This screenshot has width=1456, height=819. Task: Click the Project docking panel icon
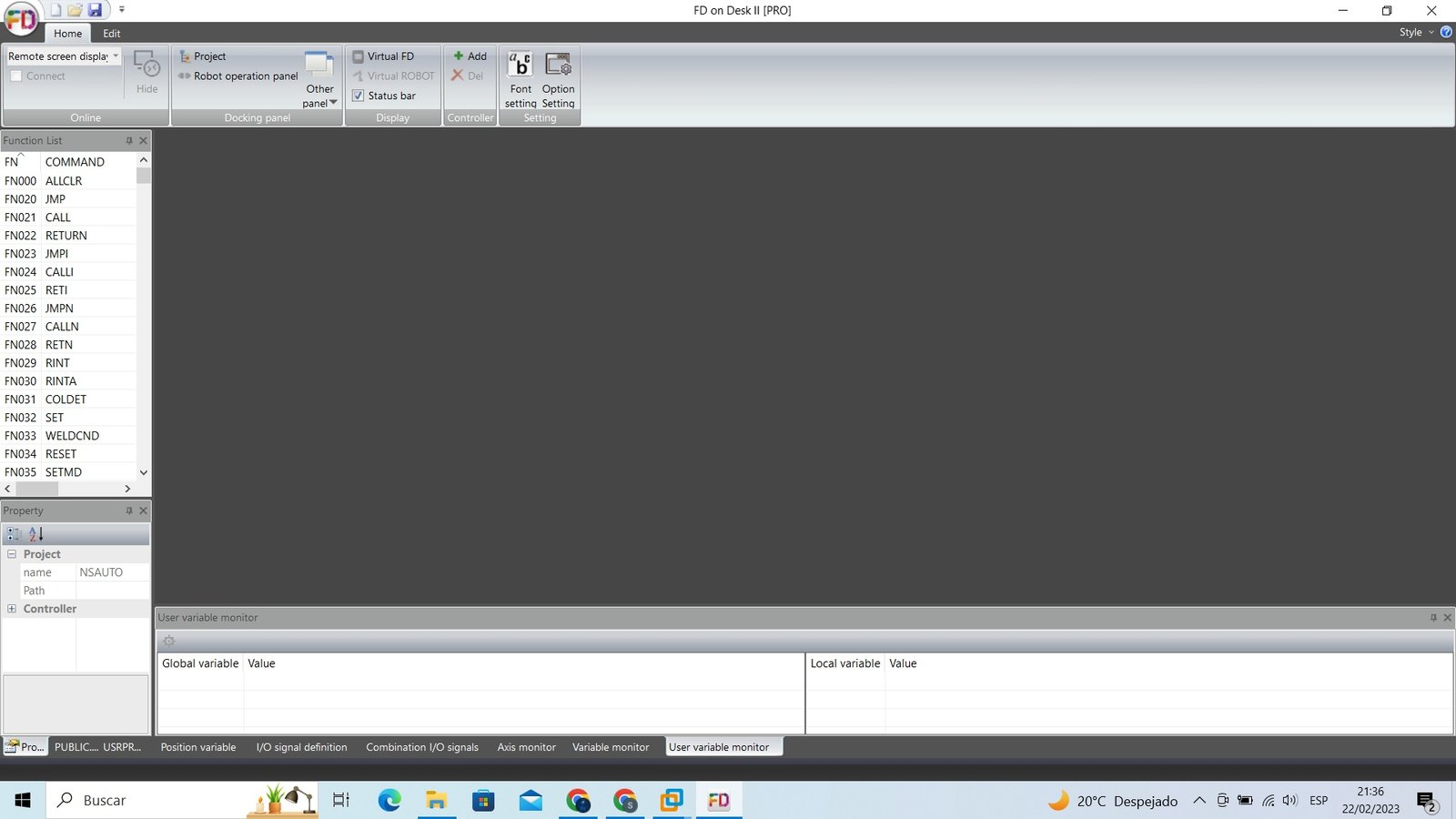185,56
